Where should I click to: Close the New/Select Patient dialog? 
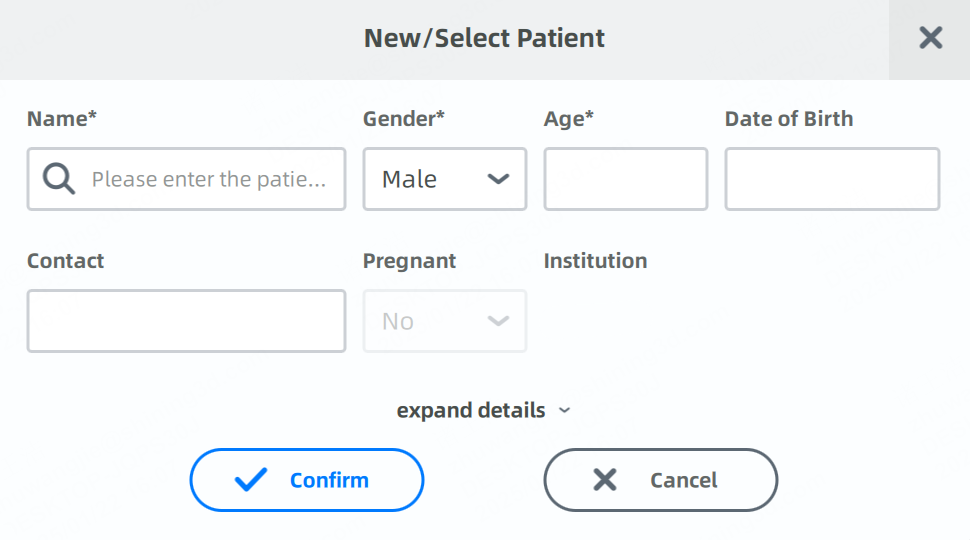[x=930, y=39]
